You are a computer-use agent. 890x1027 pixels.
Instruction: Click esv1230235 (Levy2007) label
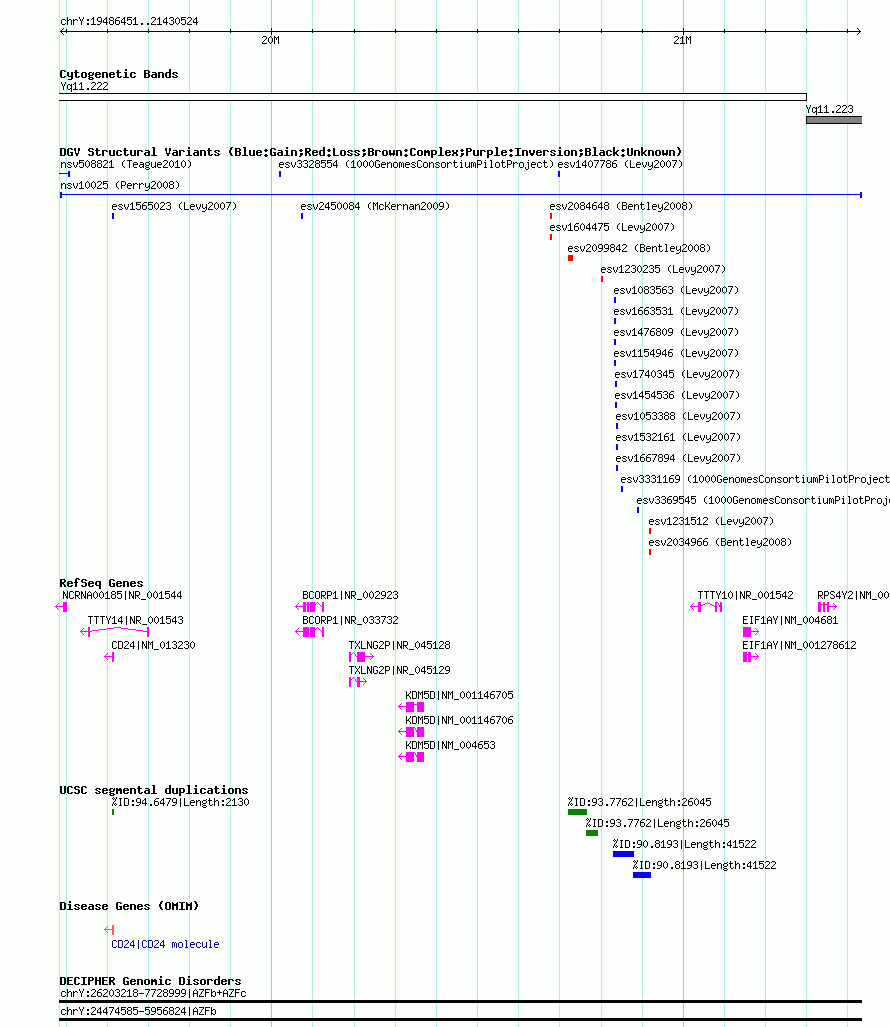pyautogui.click(x=663, y=269)
